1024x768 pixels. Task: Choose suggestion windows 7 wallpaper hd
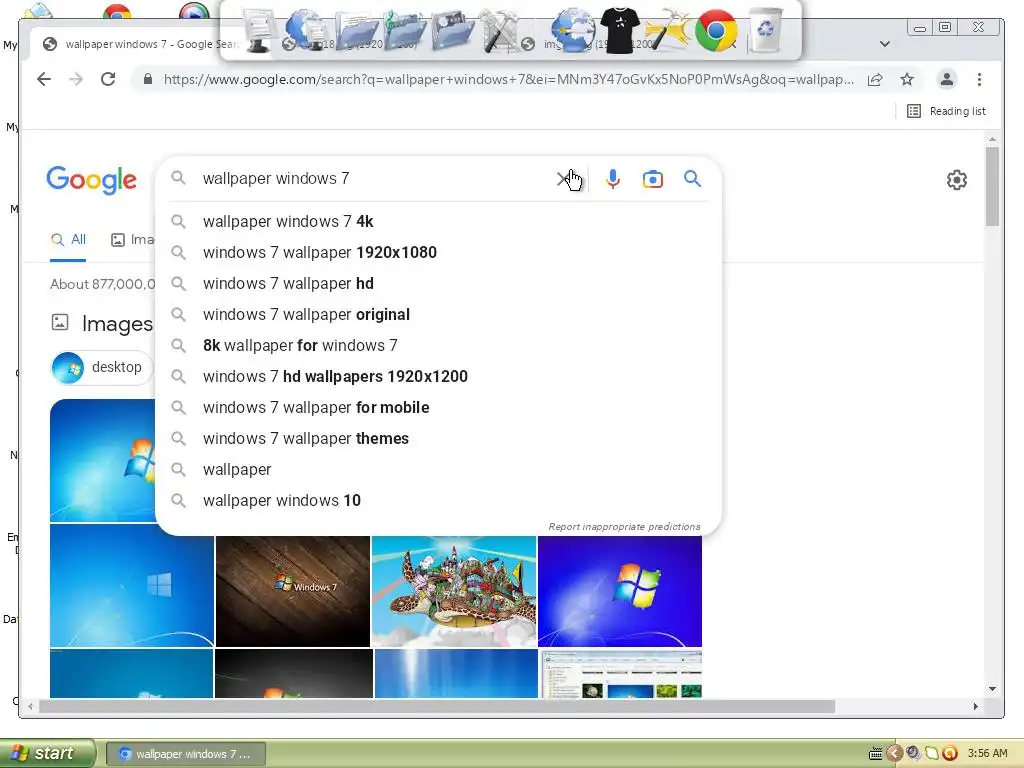click(438, 283)
